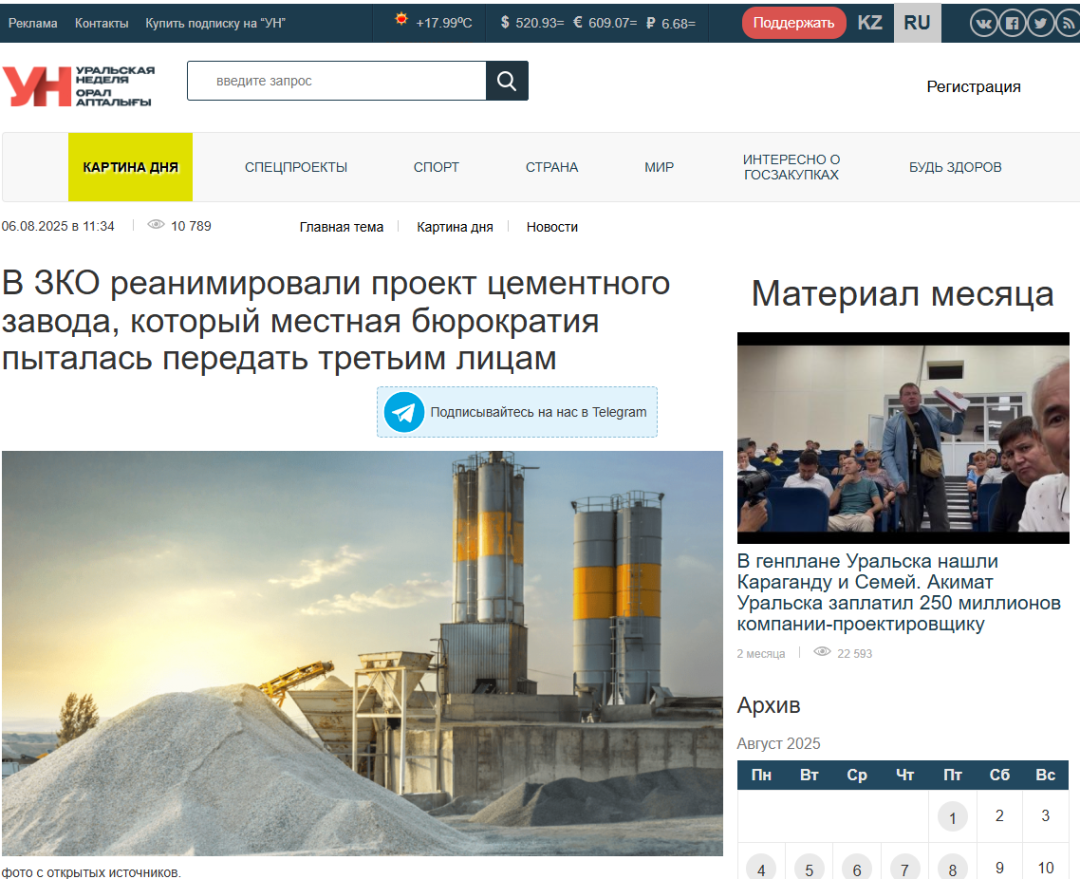
Task: Click the Август 2025 calendar label
Action: click(778, 744)
